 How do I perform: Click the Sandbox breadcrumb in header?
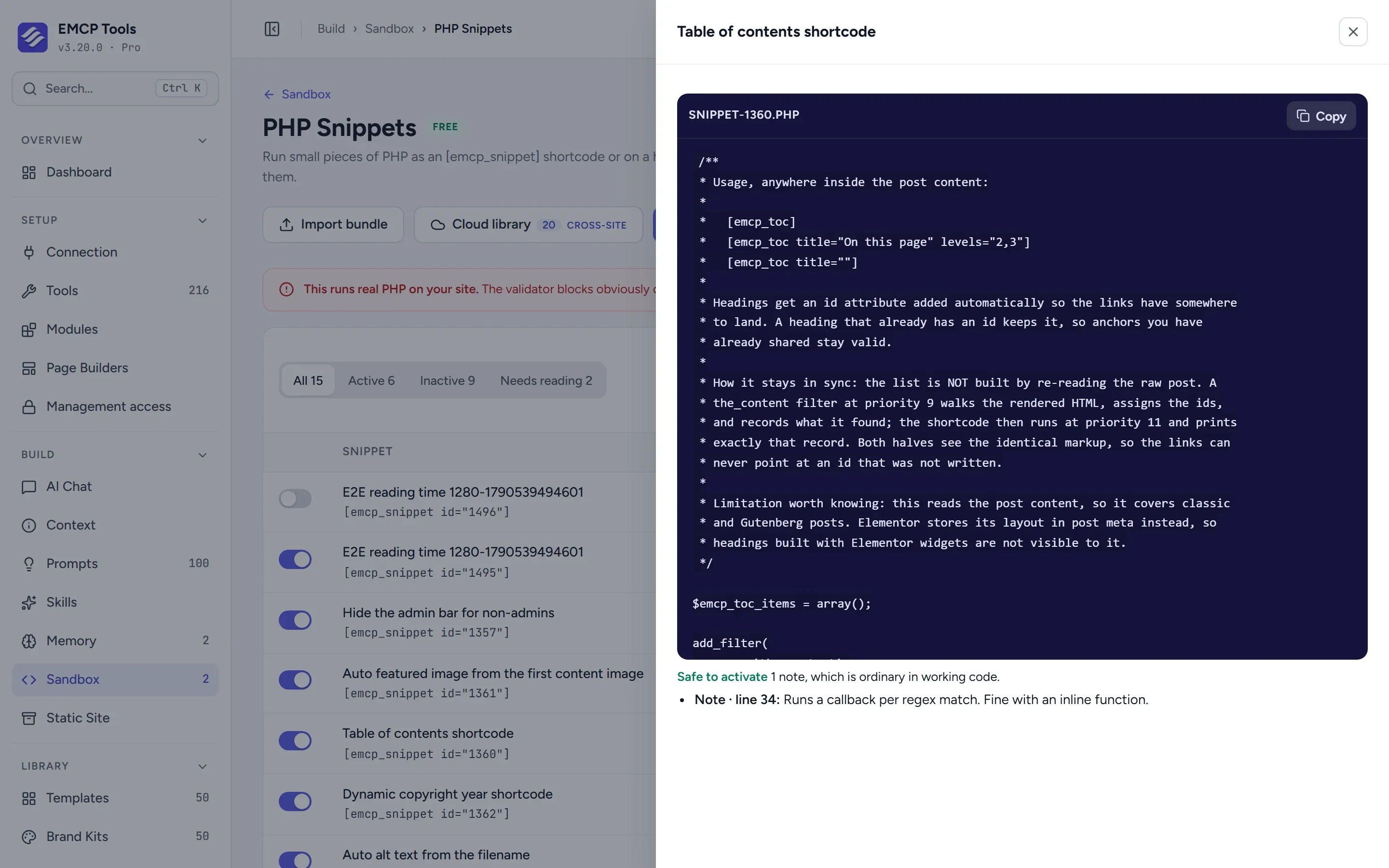pyautogui.click(x=389, y=29)
